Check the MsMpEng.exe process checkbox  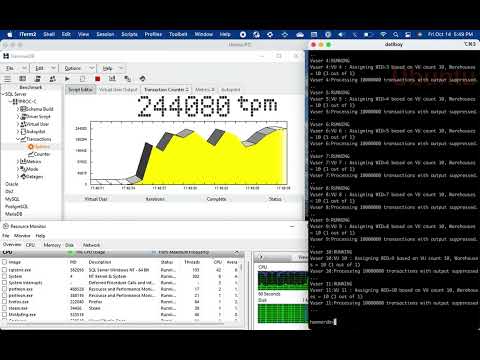click(x=5, y=314)
